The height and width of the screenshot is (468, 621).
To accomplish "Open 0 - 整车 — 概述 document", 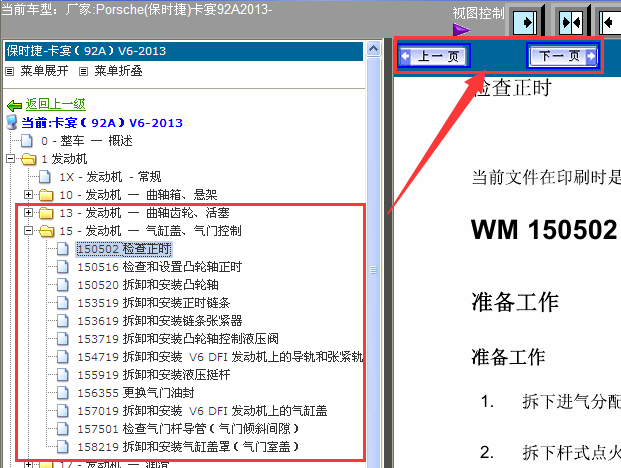I will pyautogui.click(x=87, y=141).
